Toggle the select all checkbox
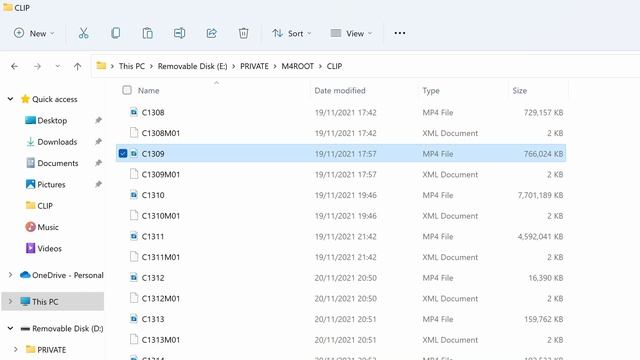This screenshot has width=640, height=360. click(127, 90)
